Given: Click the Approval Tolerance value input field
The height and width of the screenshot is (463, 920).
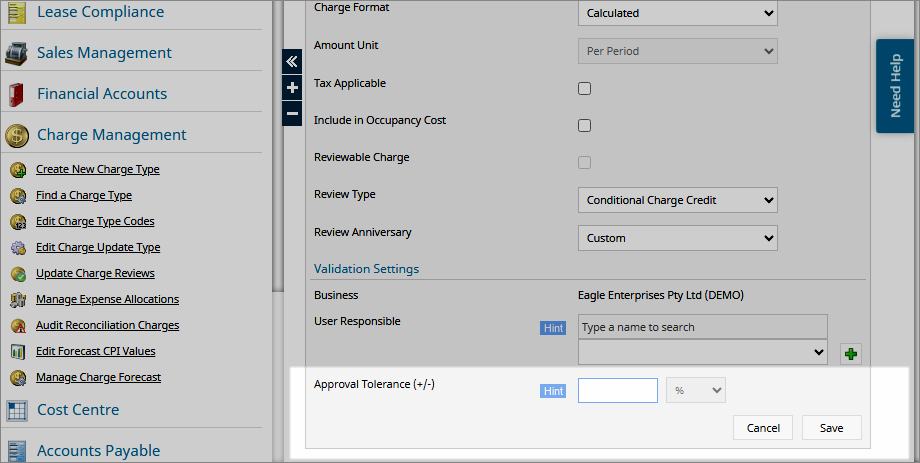Looking at the screenshot, I should coord(618,390).
